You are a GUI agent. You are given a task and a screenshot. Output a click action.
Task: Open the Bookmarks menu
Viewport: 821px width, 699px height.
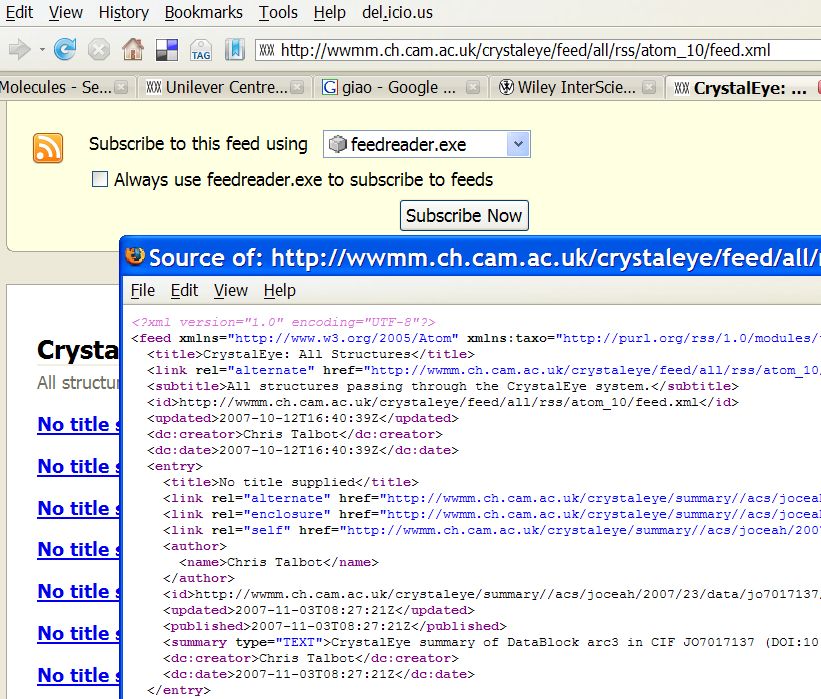(203, 12)
